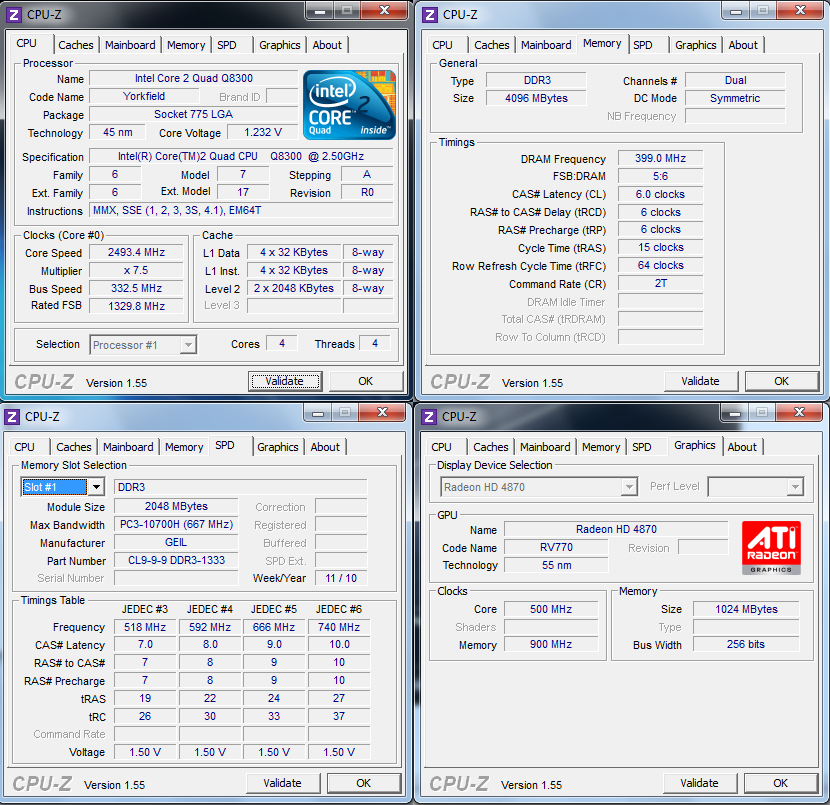Switch to the About tab in the GPU window
The height and width of the screenshot is (805, 830).
pos(743,447)
